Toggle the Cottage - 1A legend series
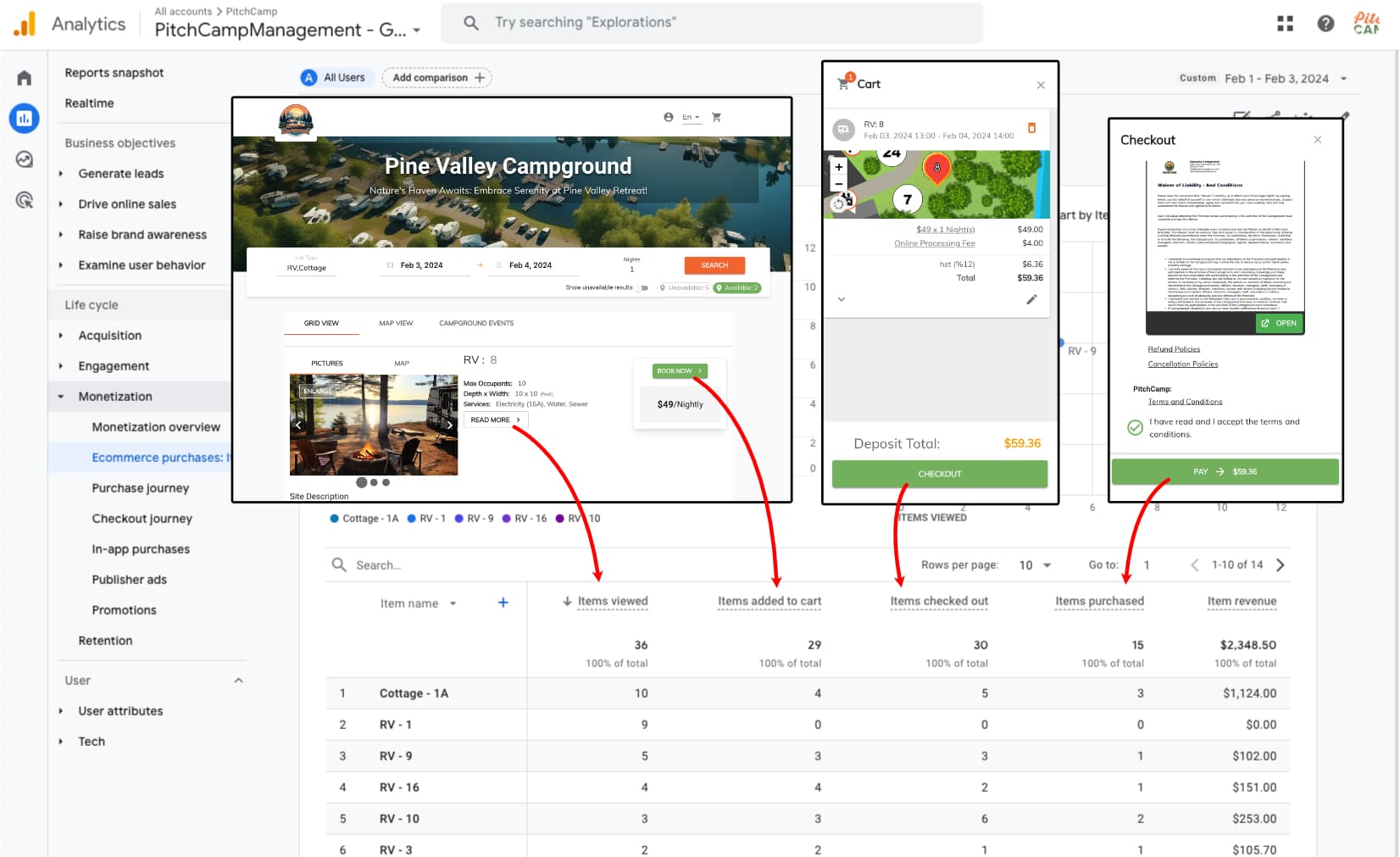 364,518
